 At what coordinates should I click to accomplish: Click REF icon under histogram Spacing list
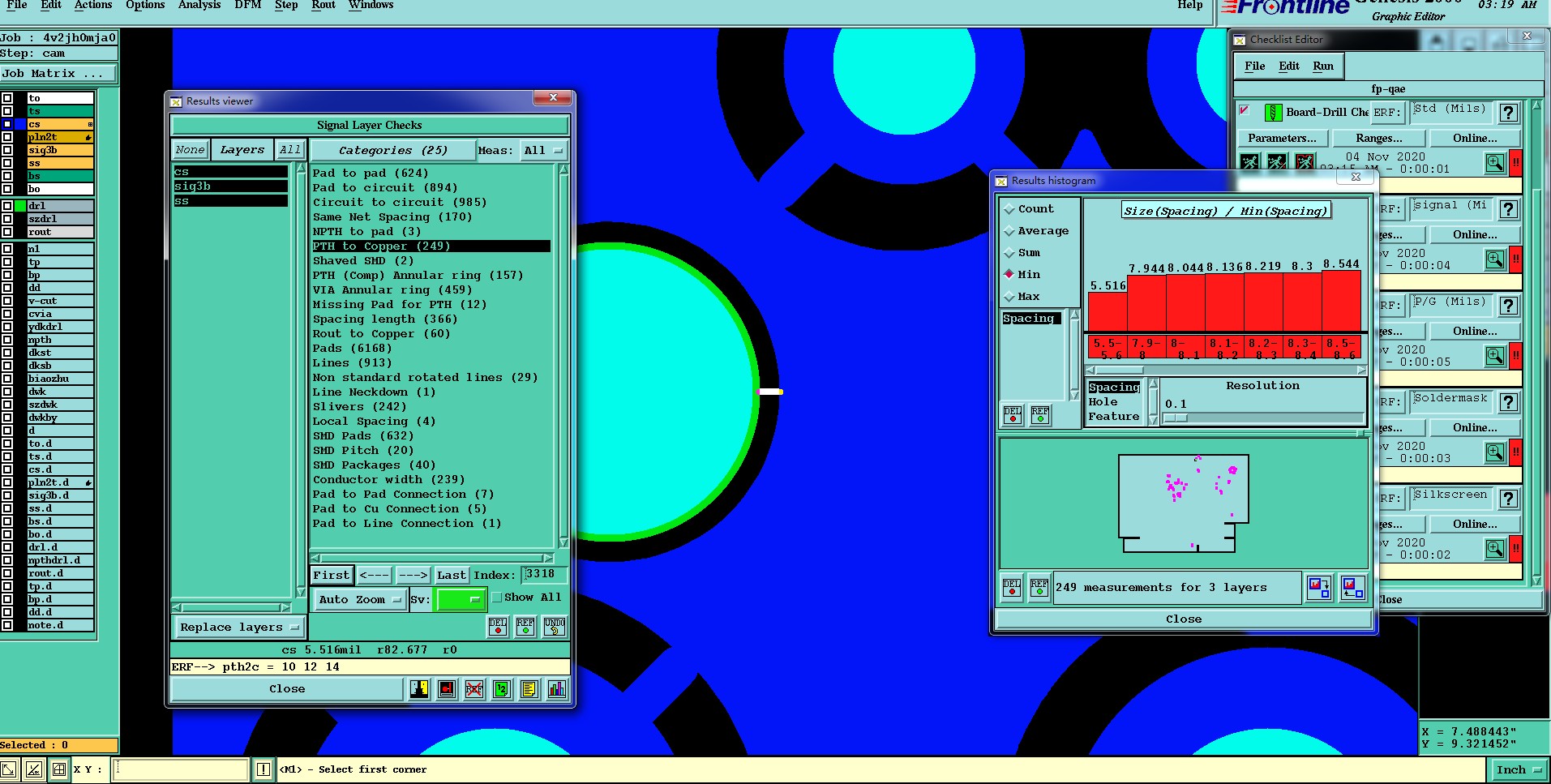click(1040, 415)
